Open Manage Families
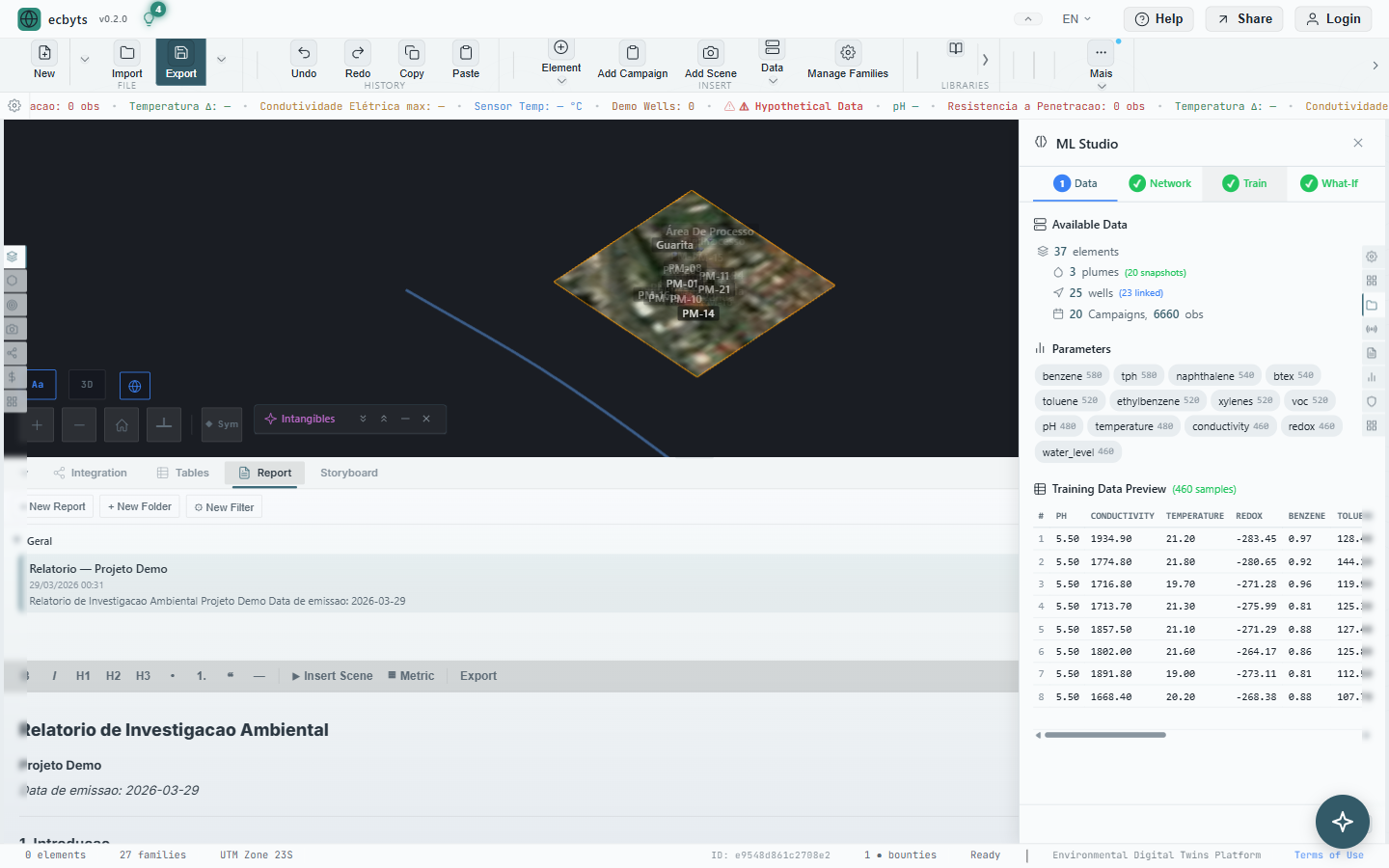Viewport: 1389px width, 868px height. click(x=848, y=60)
